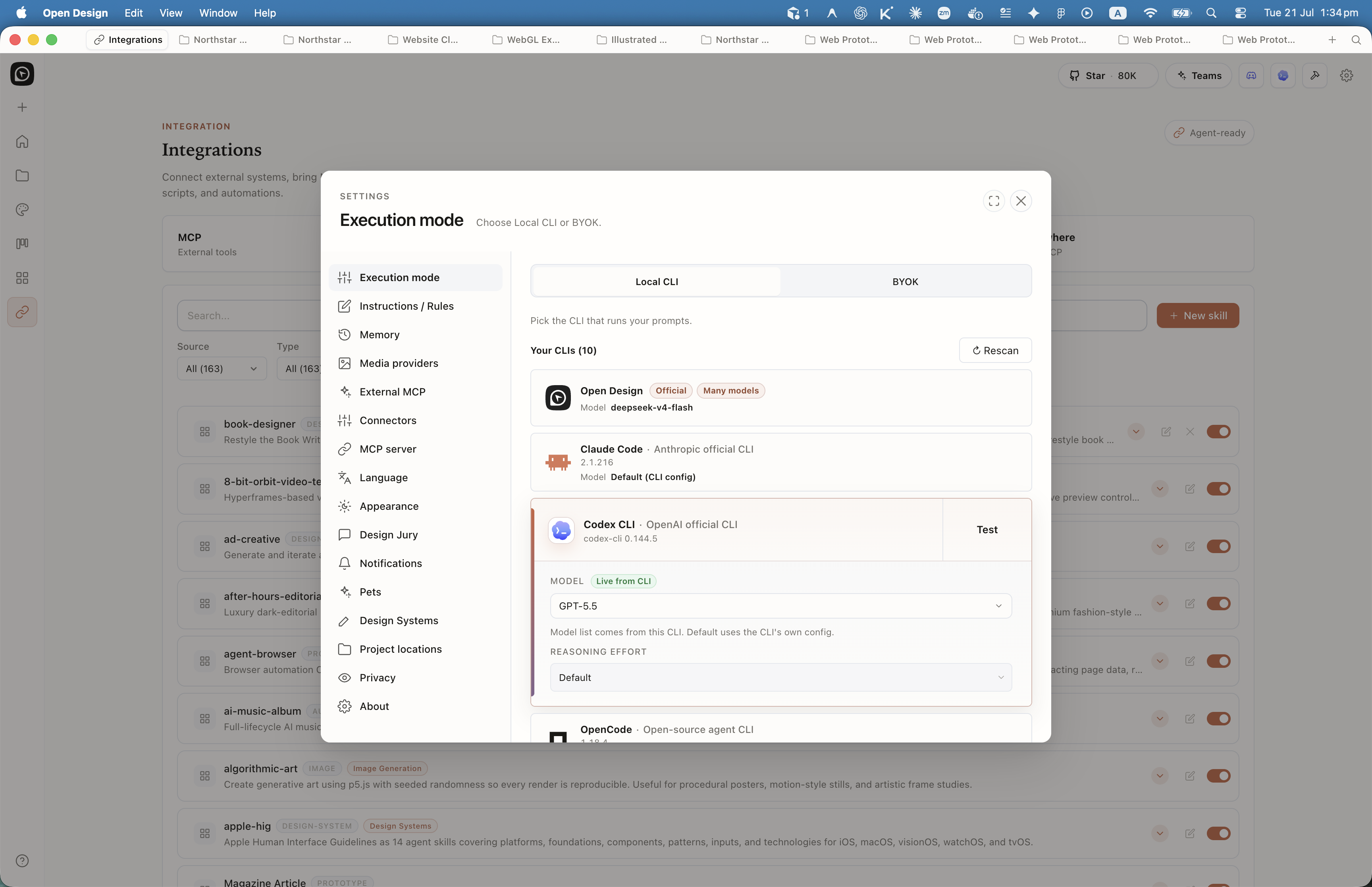The height and width of the screenshot is (887, 1372).
Task: Click the New skill button
Action: [x=1198, y=316]
